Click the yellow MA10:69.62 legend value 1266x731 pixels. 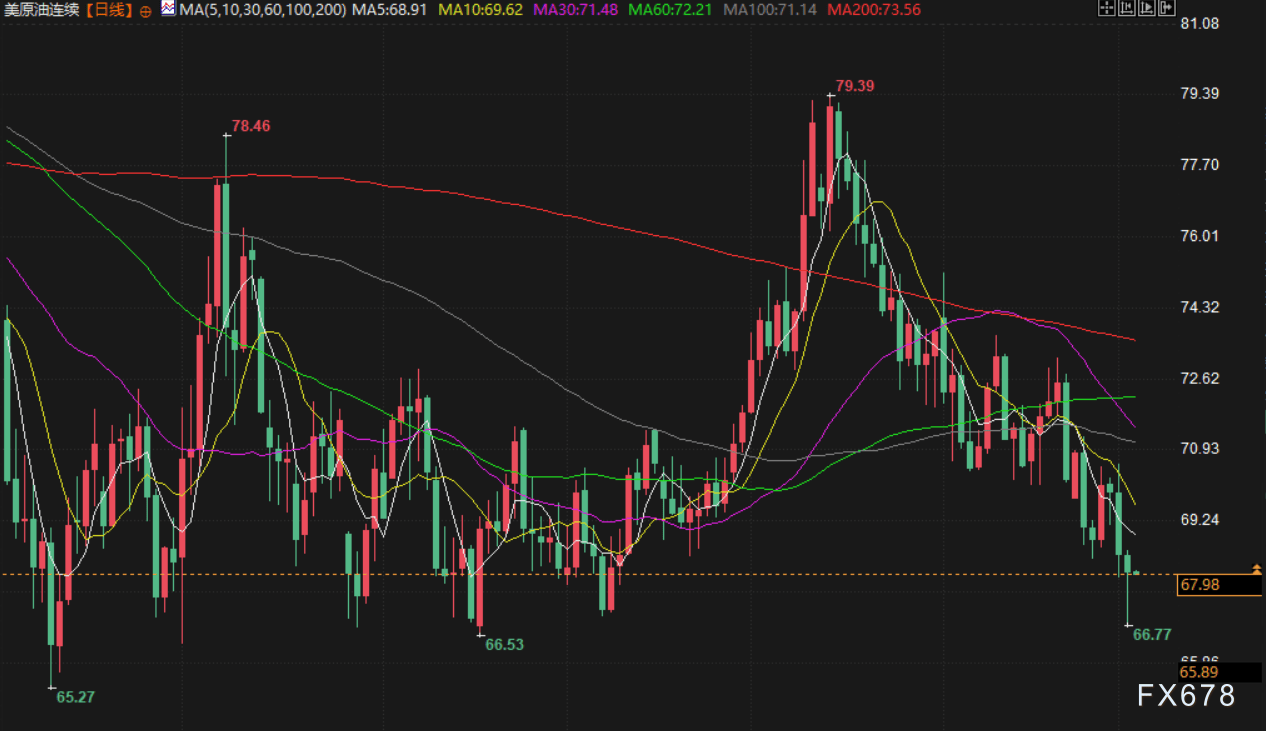[x=481, y=10]
